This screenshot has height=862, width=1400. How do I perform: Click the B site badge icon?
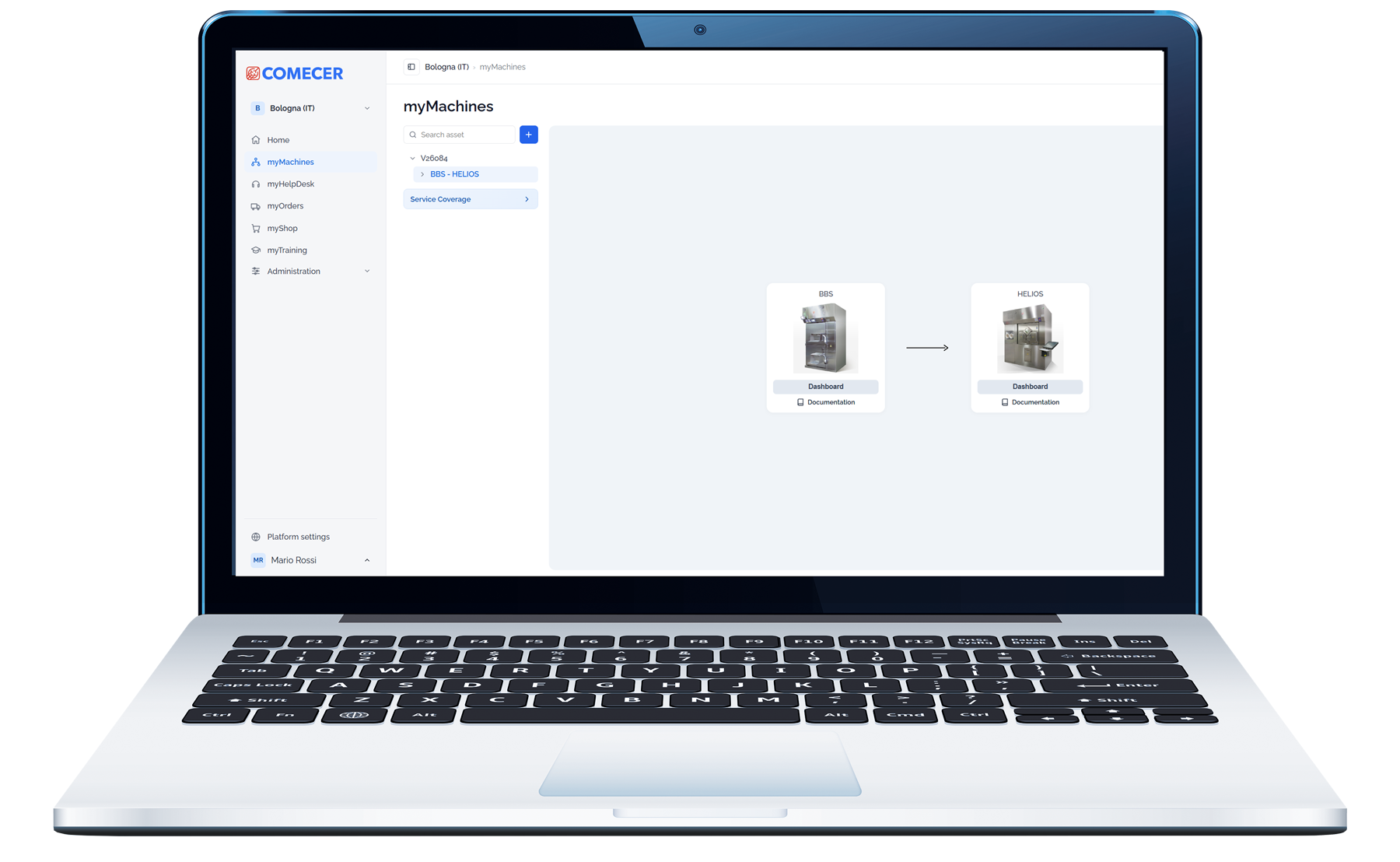click(x=257, y=108)
